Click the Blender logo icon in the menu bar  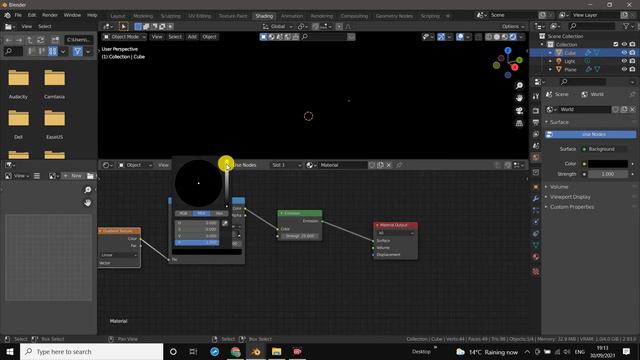[x=7, y=15]
